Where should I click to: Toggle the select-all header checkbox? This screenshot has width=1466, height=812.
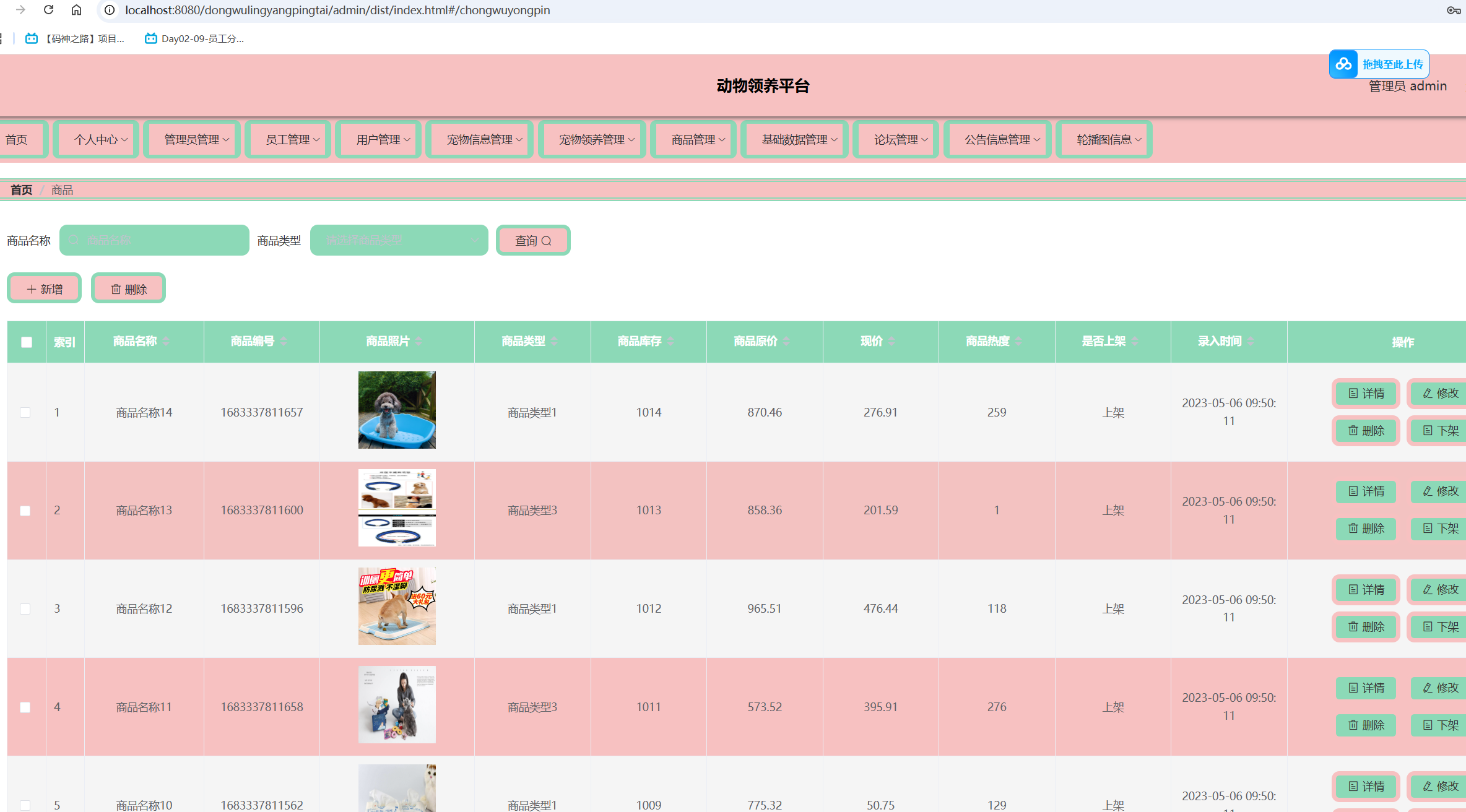27,342
